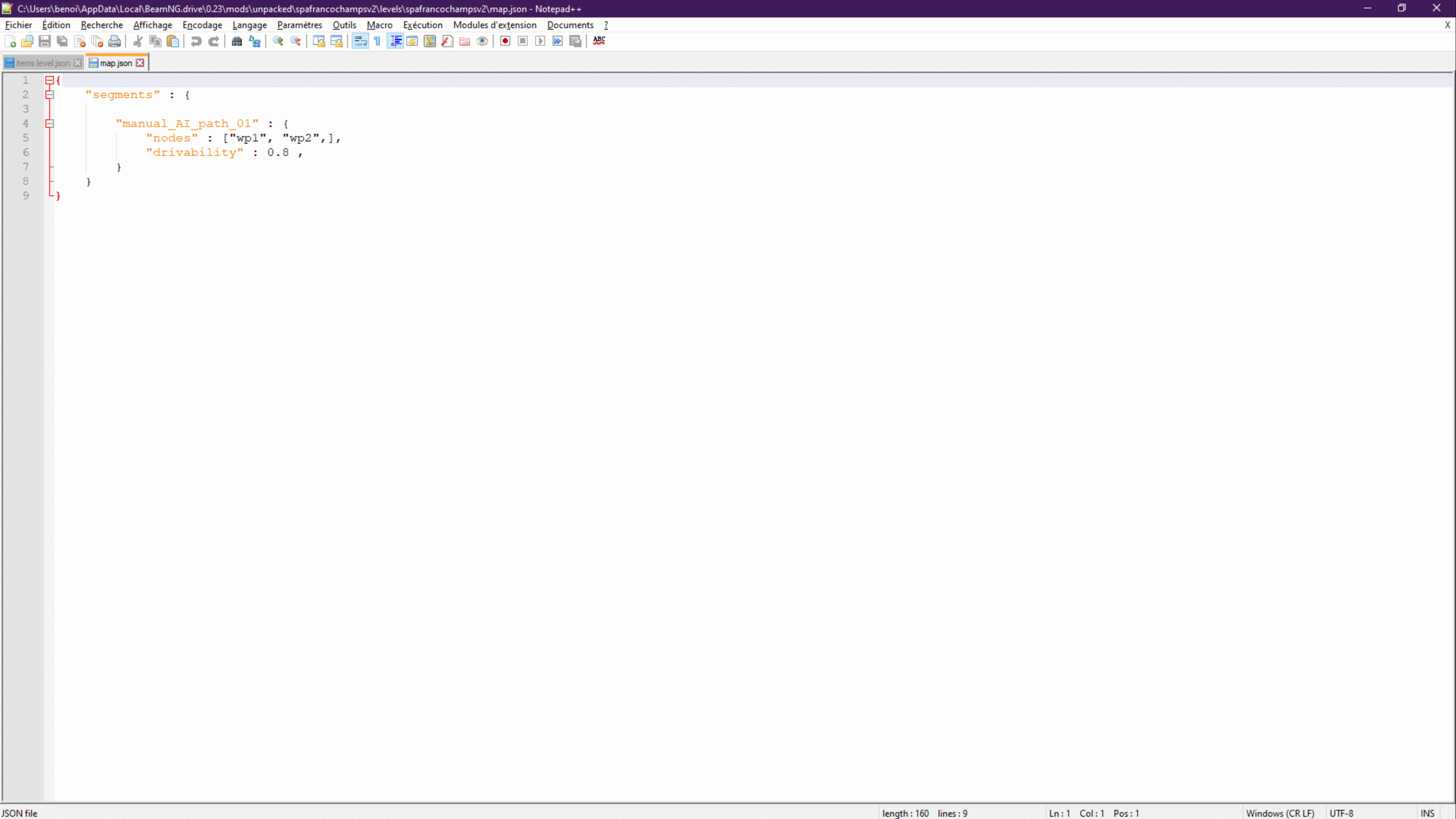1456x819 pixels.
Task: Open the Macro menu
Action: [379, 25]
